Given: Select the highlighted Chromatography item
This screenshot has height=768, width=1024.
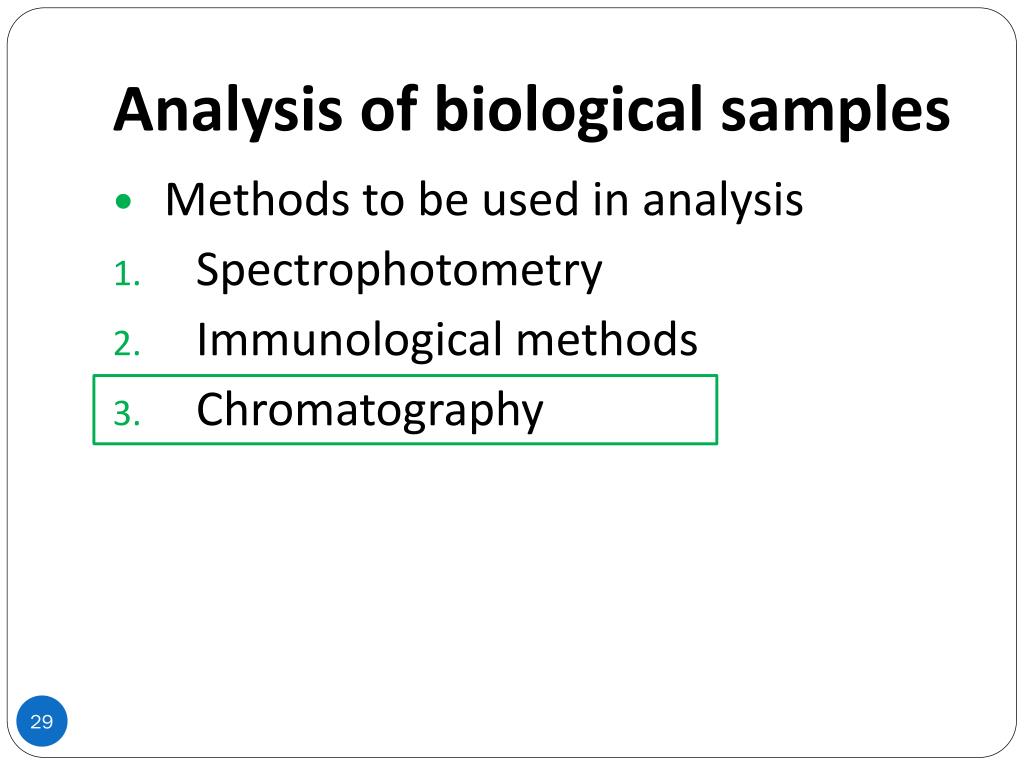Looking at the screenshot, I should (x=370, y=409).
